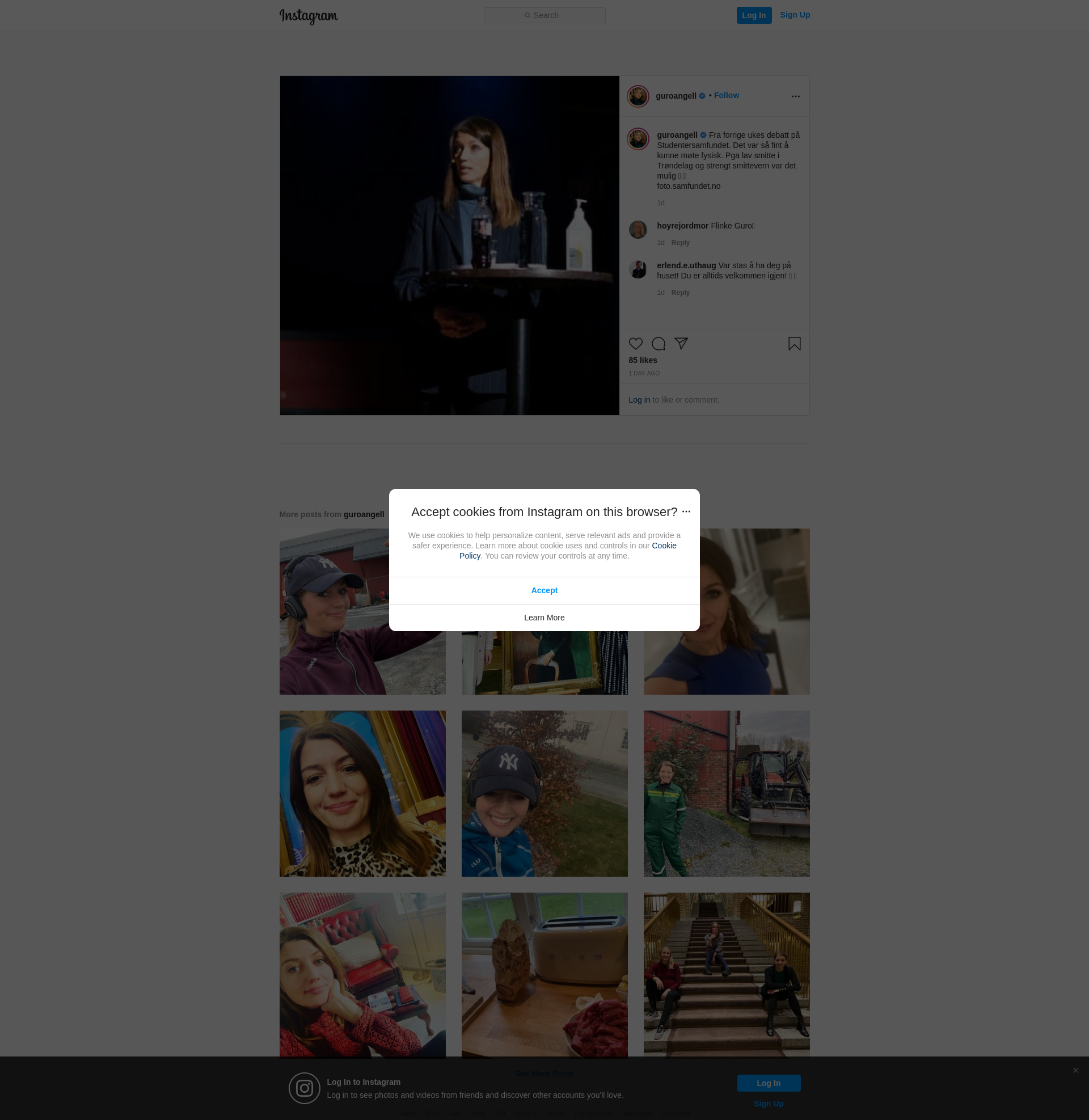This screenshot has width=1089, height=1120.
Task: Click Sign Up link in bottom banner
Action: tap(768, 1104)
